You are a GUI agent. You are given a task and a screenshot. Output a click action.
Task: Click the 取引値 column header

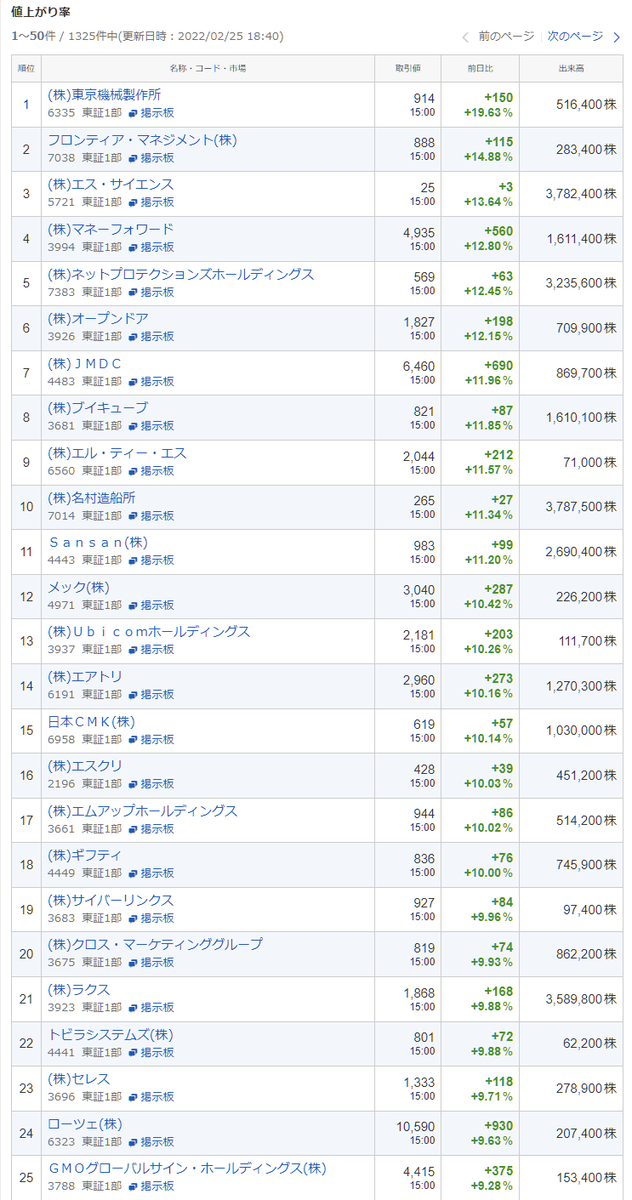pos(407,68)
